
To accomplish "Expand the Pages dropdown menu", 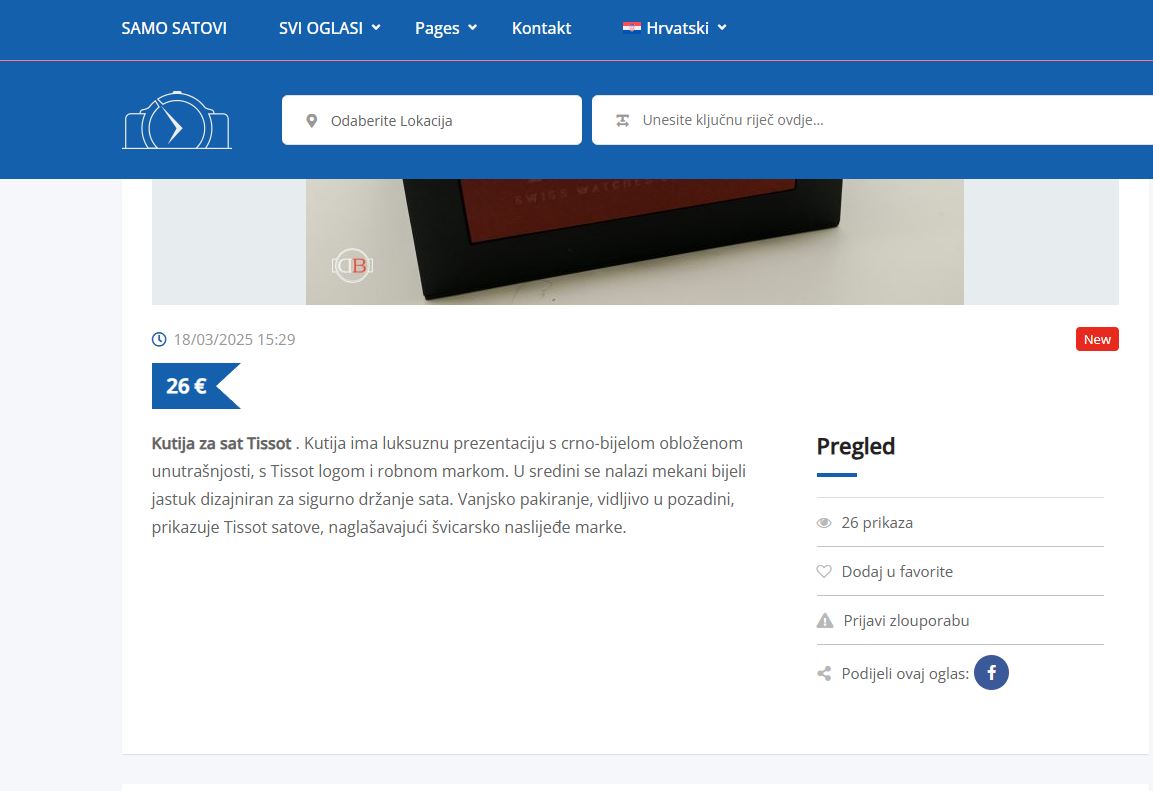I will (x=446, y=28).
